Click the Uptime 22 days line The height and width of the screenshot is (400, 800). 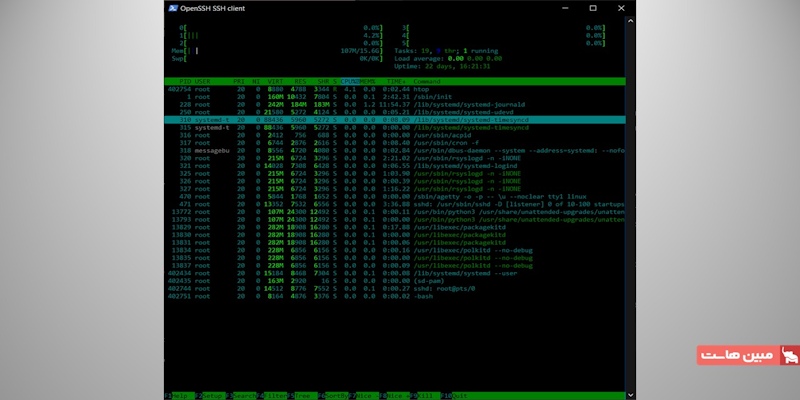[442, 66]
